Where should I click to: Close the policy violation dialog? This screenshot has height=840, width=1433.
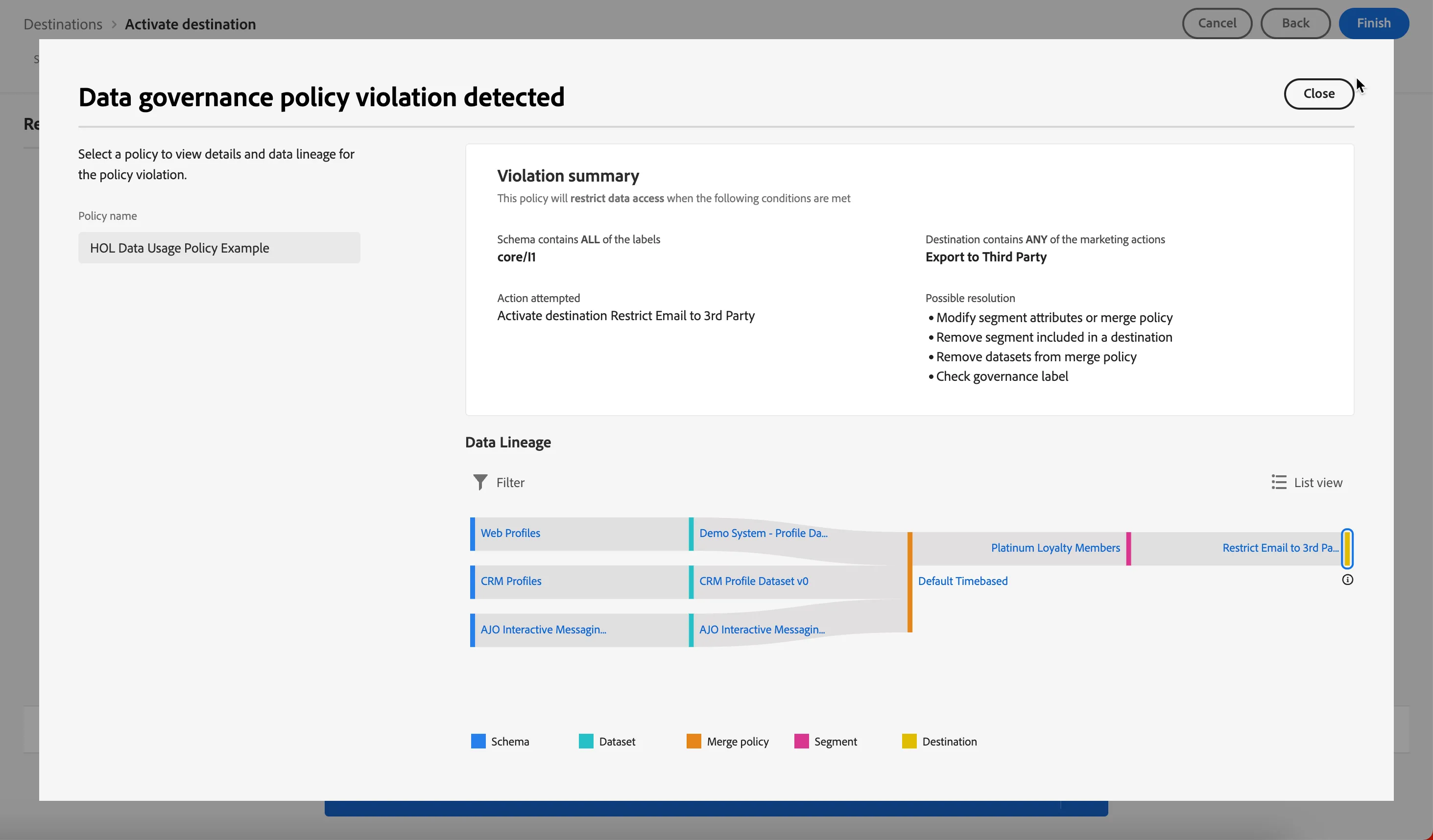[1319, 94]
